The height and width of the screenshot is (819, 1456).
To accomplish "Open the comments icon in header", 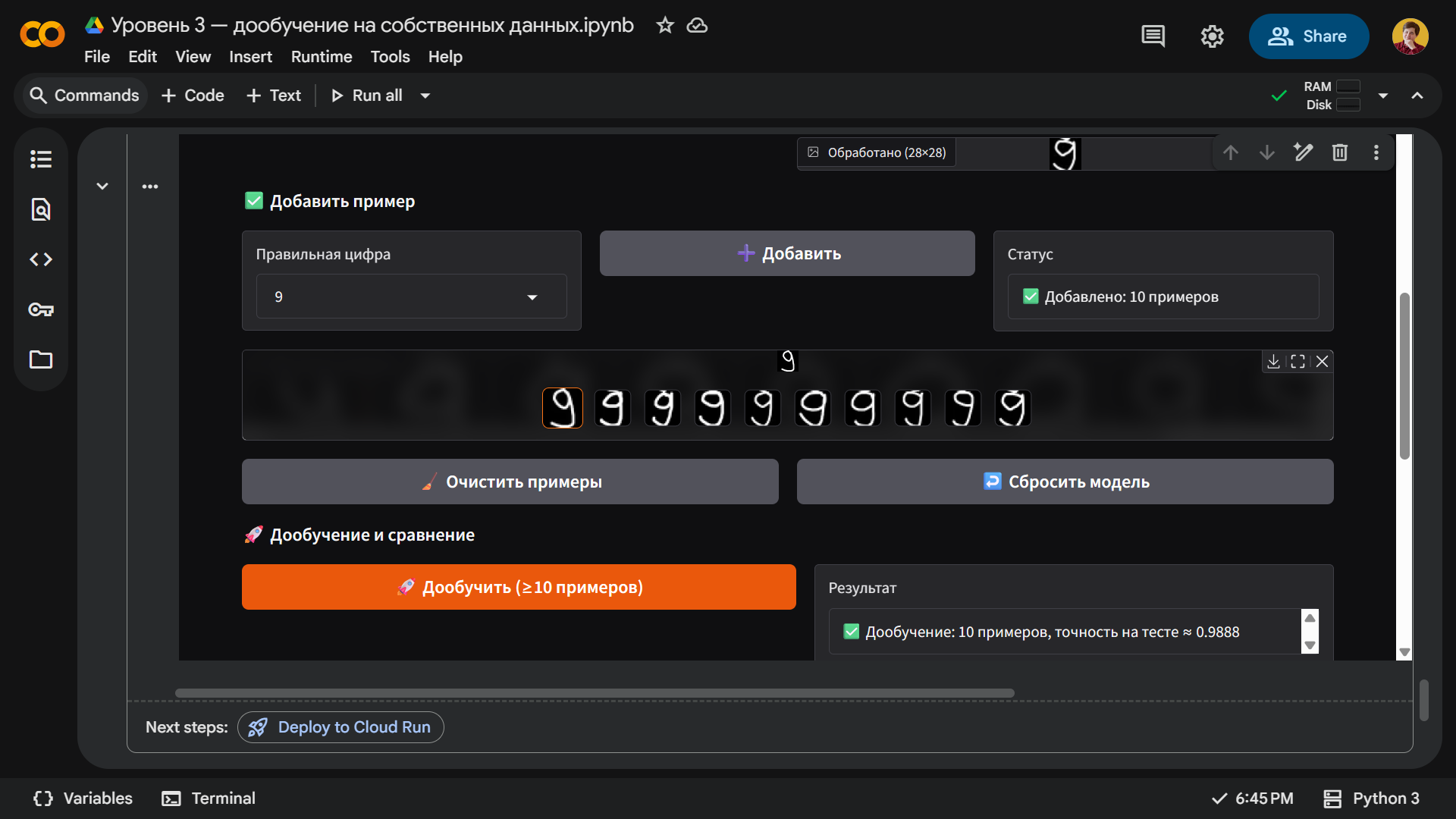I will pyautogui.click(x=1153, y=36).
